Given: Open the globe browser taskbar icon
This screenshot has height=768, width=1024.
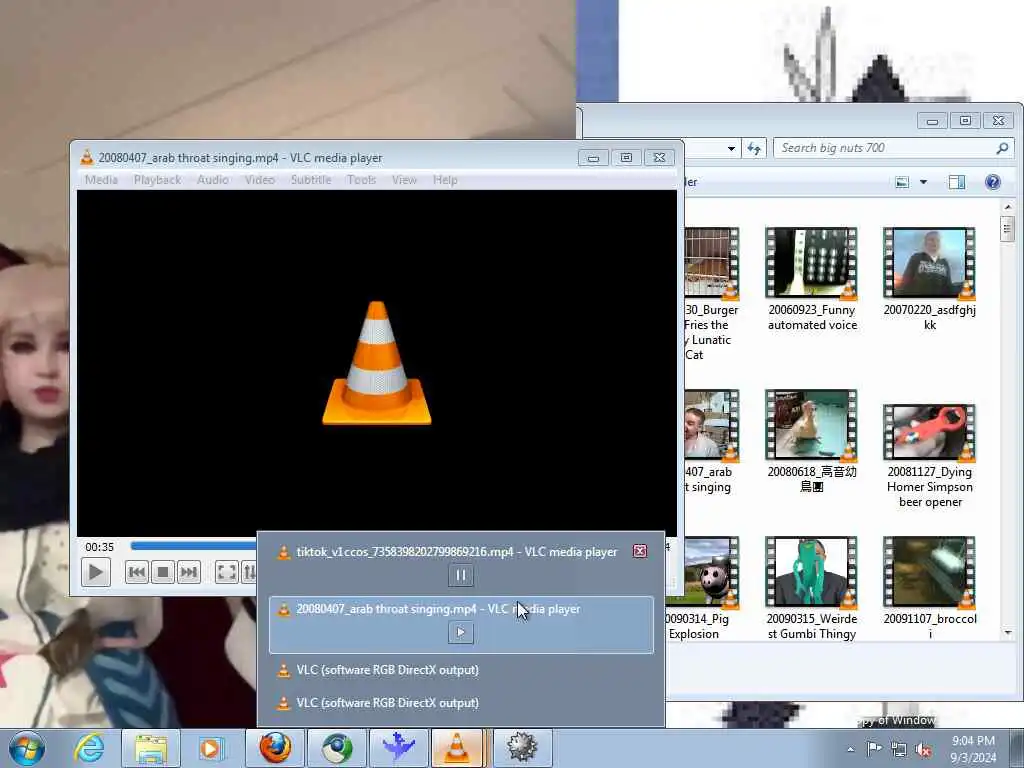Looking at the screenshot, I should [x=337, y=748].
